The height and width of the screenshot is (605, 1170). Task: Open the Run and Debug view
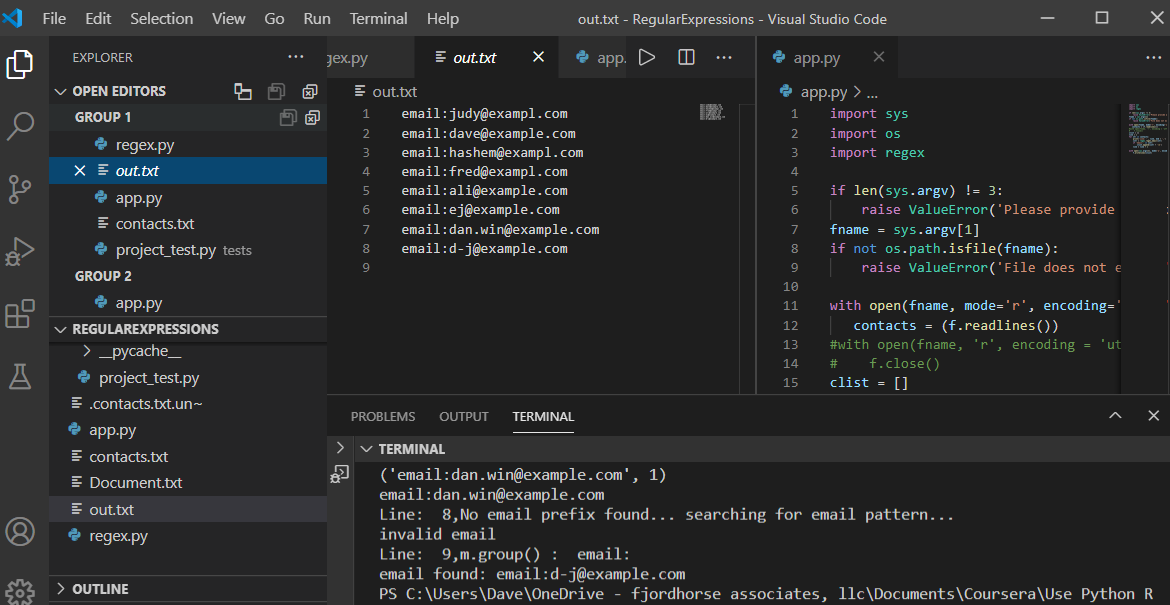20,251
